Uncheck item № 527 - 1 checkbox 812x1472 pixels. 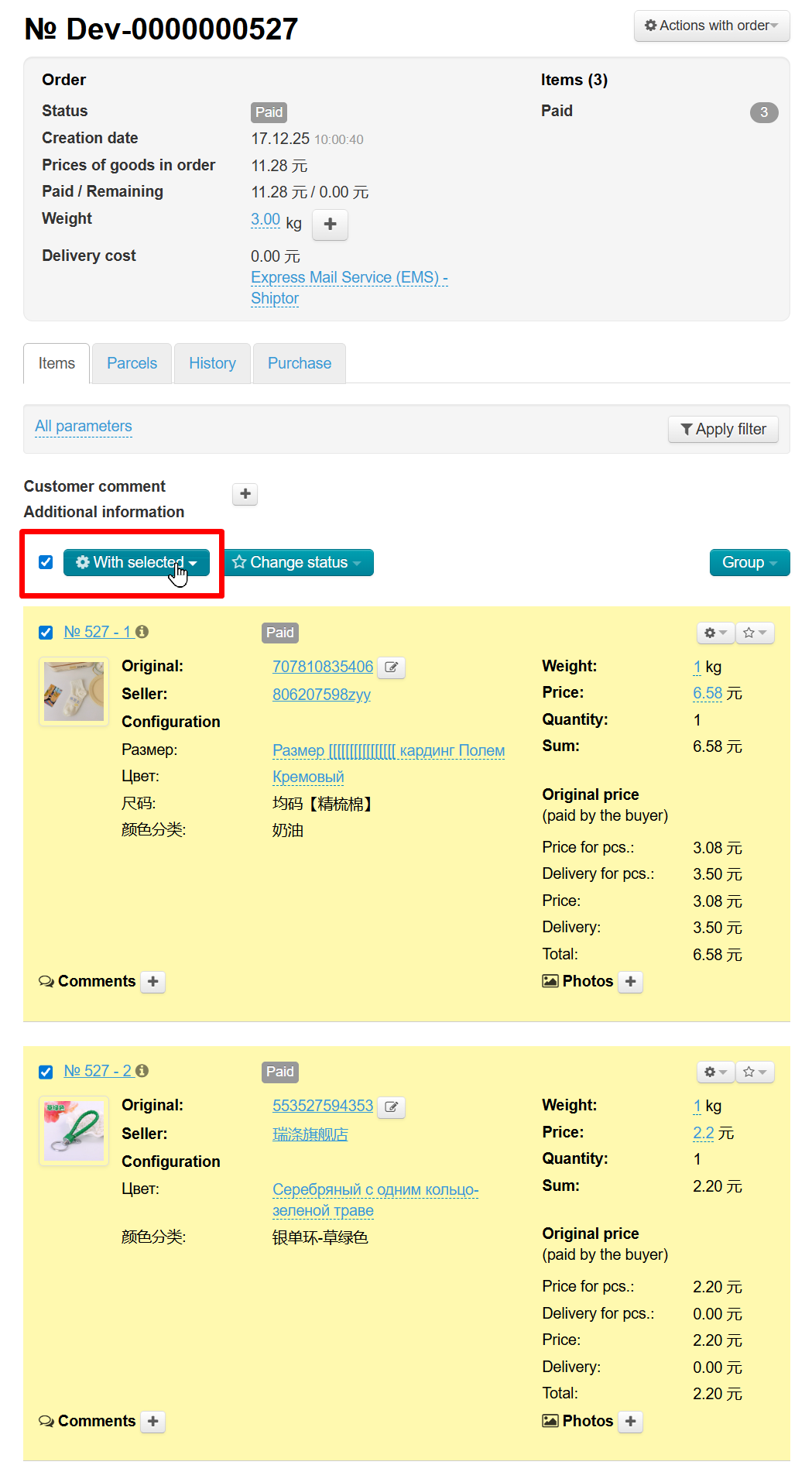click(46, 633)
